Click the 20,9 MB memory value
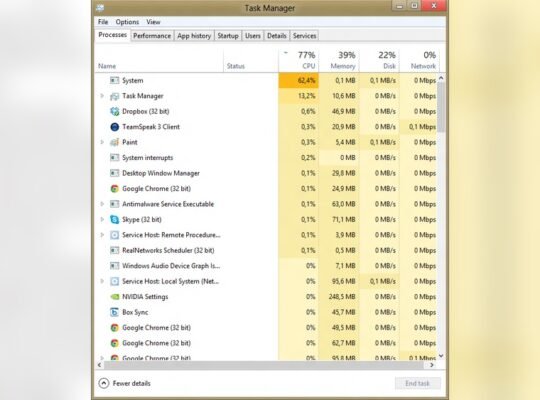Image resolution: width=540 pixels, height=400 pixels. coord(343,127)
